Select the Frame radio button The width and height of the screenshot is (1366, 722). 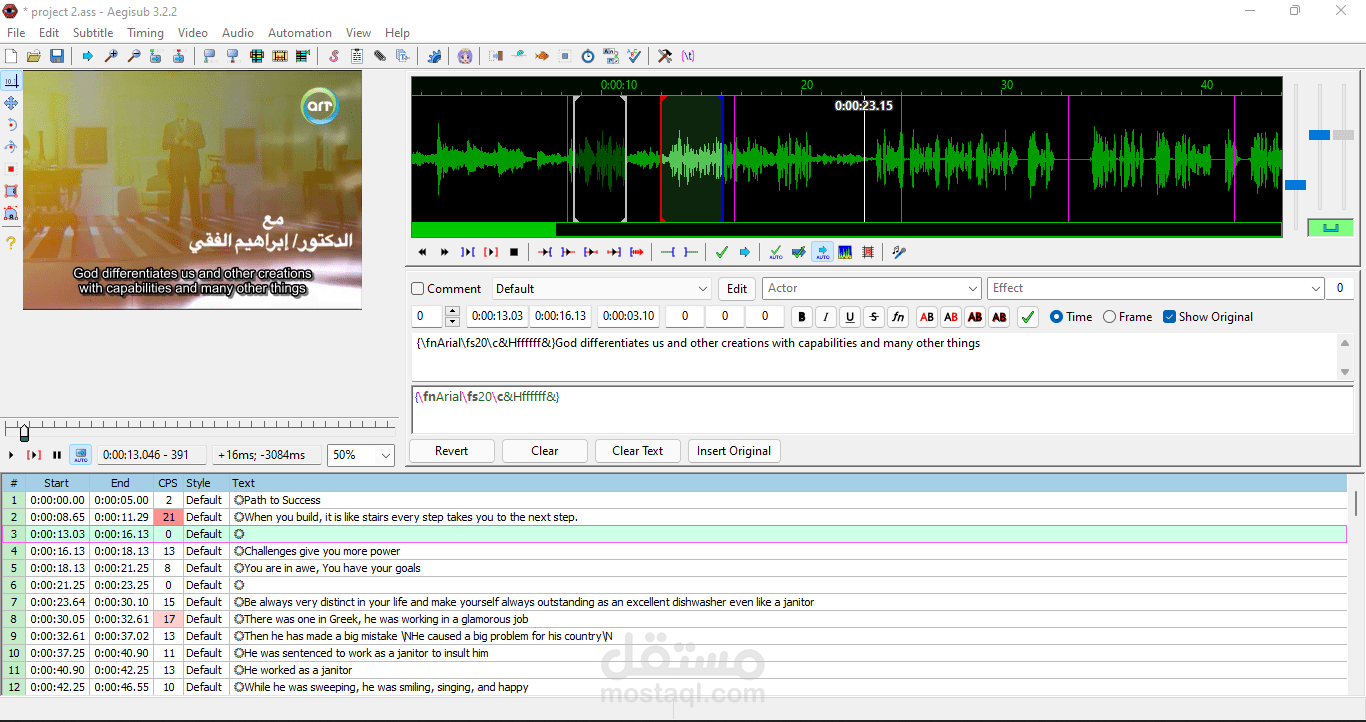tap(1128, 317)
